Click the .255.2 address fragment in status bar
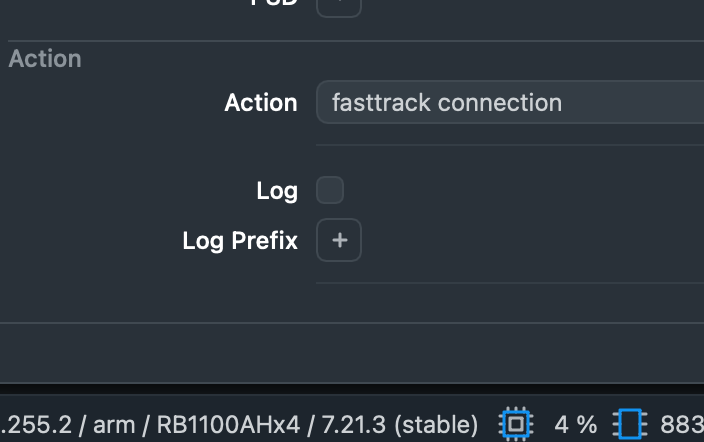 [36, 424]
